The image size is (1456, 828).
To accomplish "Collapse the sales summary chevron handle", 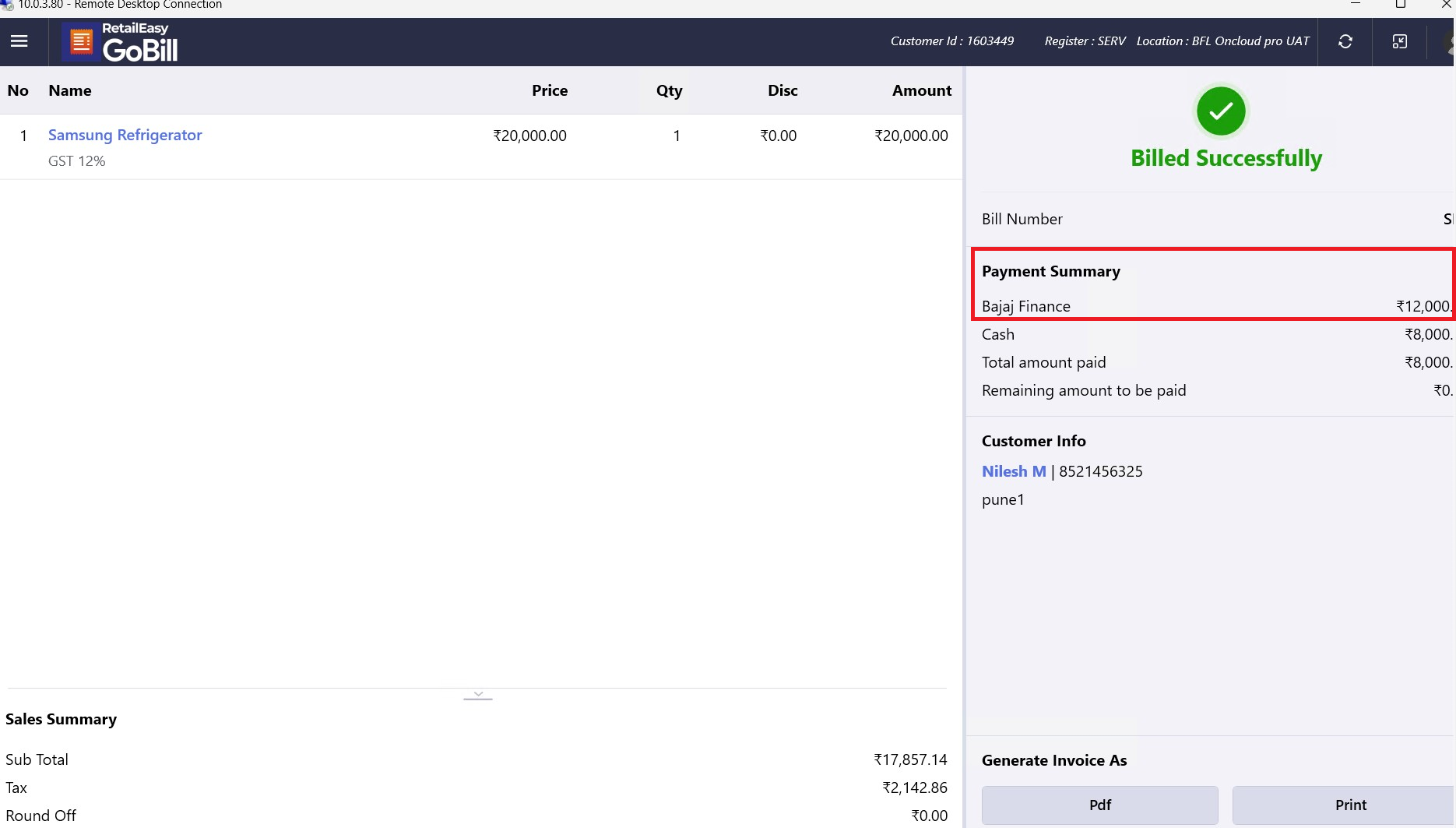I will tap(478, 694).
